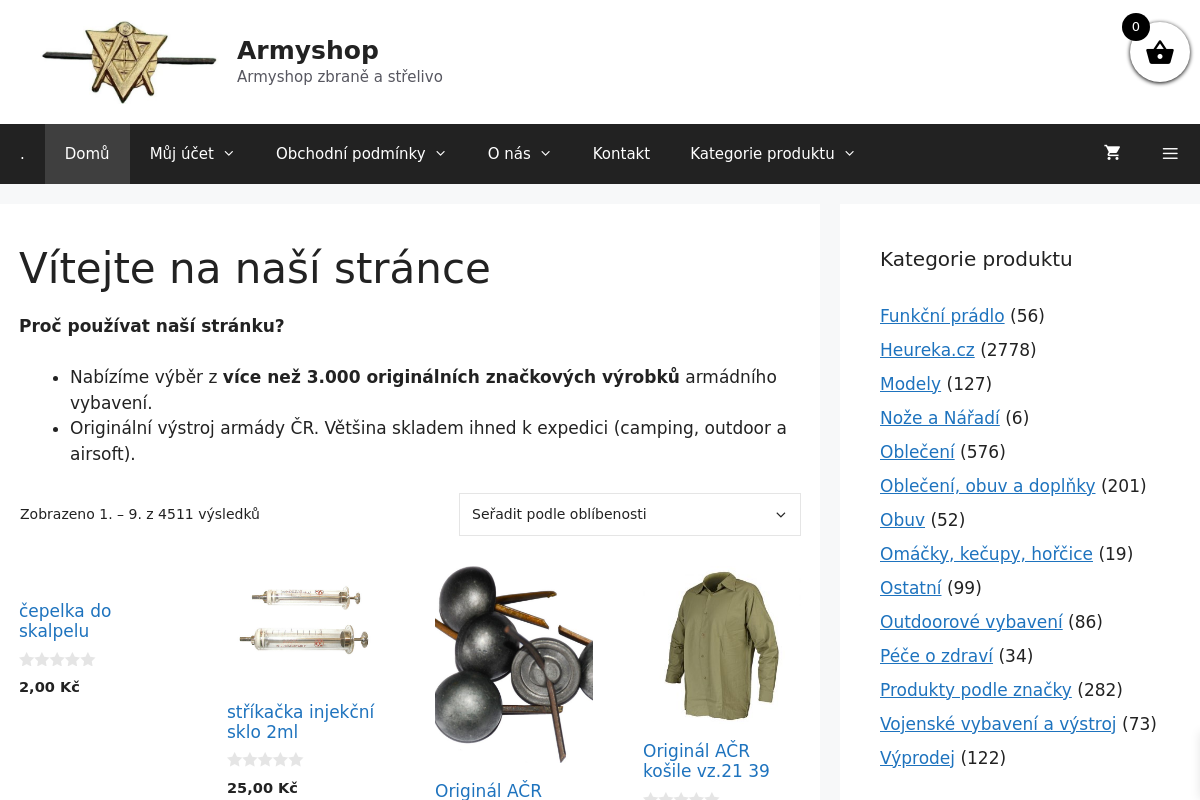This screenshot has width=1200, height=800.
Task: Open the Domů menu item
Action: pyautogui.click(x=86, y=153)
